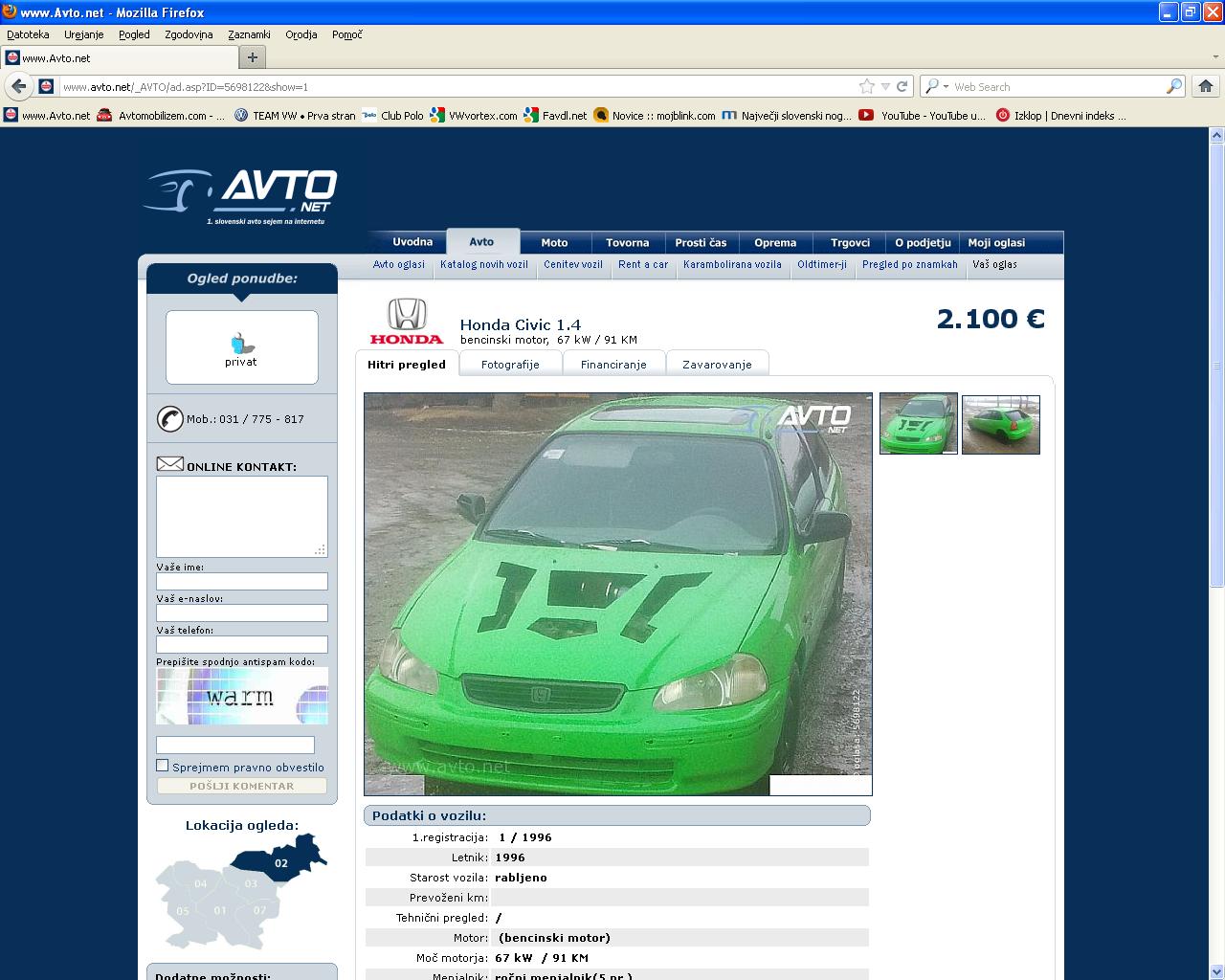This screenshot has height=980, width=1225.
Task: Open the Urejanje menu
Action: coord(84,34)
